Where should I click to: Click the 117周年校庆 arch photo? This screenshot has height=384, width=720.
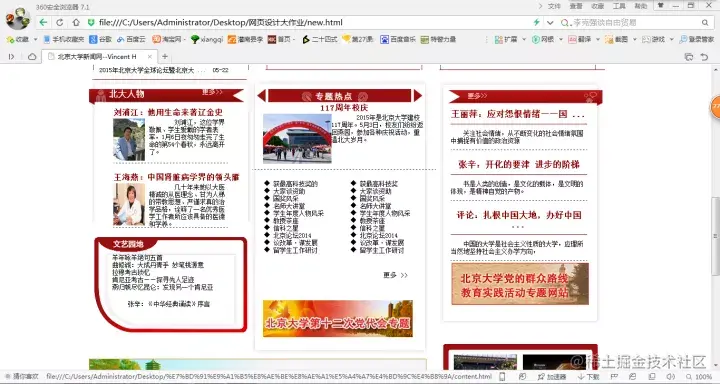(x=297, y=139)
